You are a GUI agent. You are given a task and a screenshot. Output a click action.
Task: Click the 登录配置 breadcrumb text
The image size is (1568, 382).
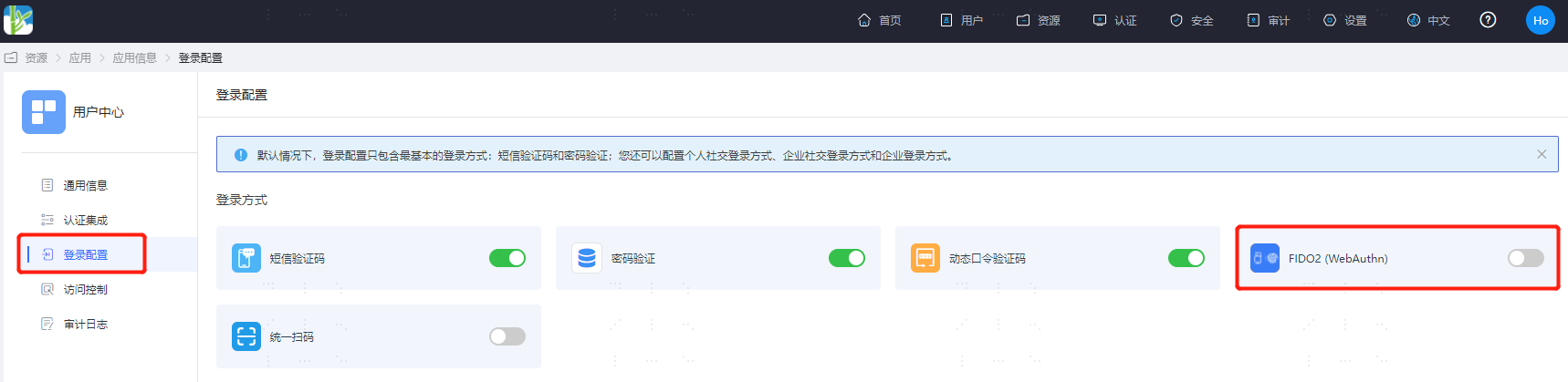201,57
